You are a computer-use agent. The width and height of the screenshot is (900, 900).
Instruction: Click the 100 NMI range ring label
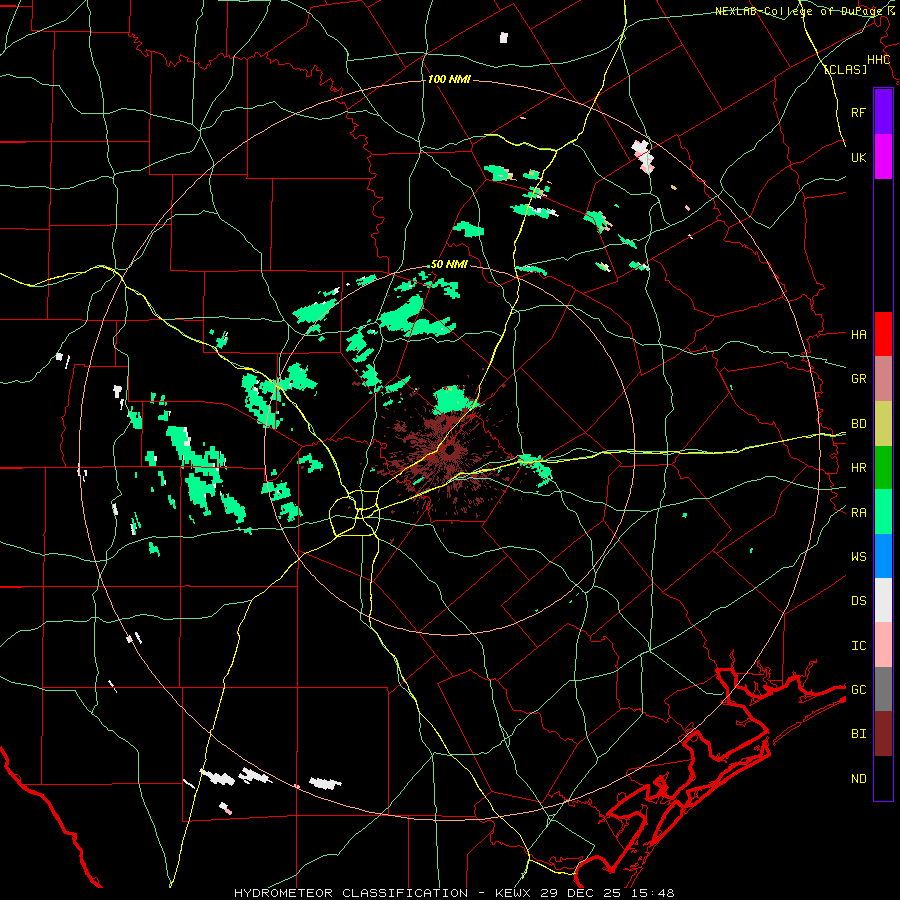[x=449, y=79]
